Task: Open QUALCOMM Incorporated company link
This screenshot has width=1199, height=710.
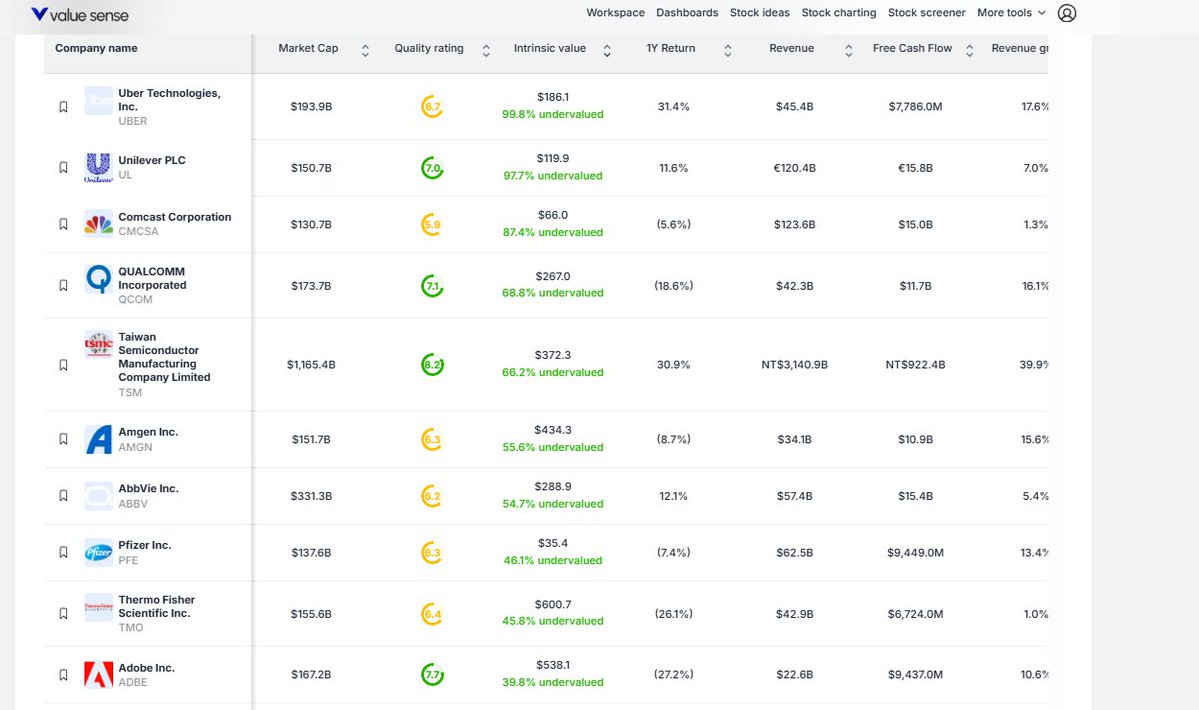Action: 152,278
